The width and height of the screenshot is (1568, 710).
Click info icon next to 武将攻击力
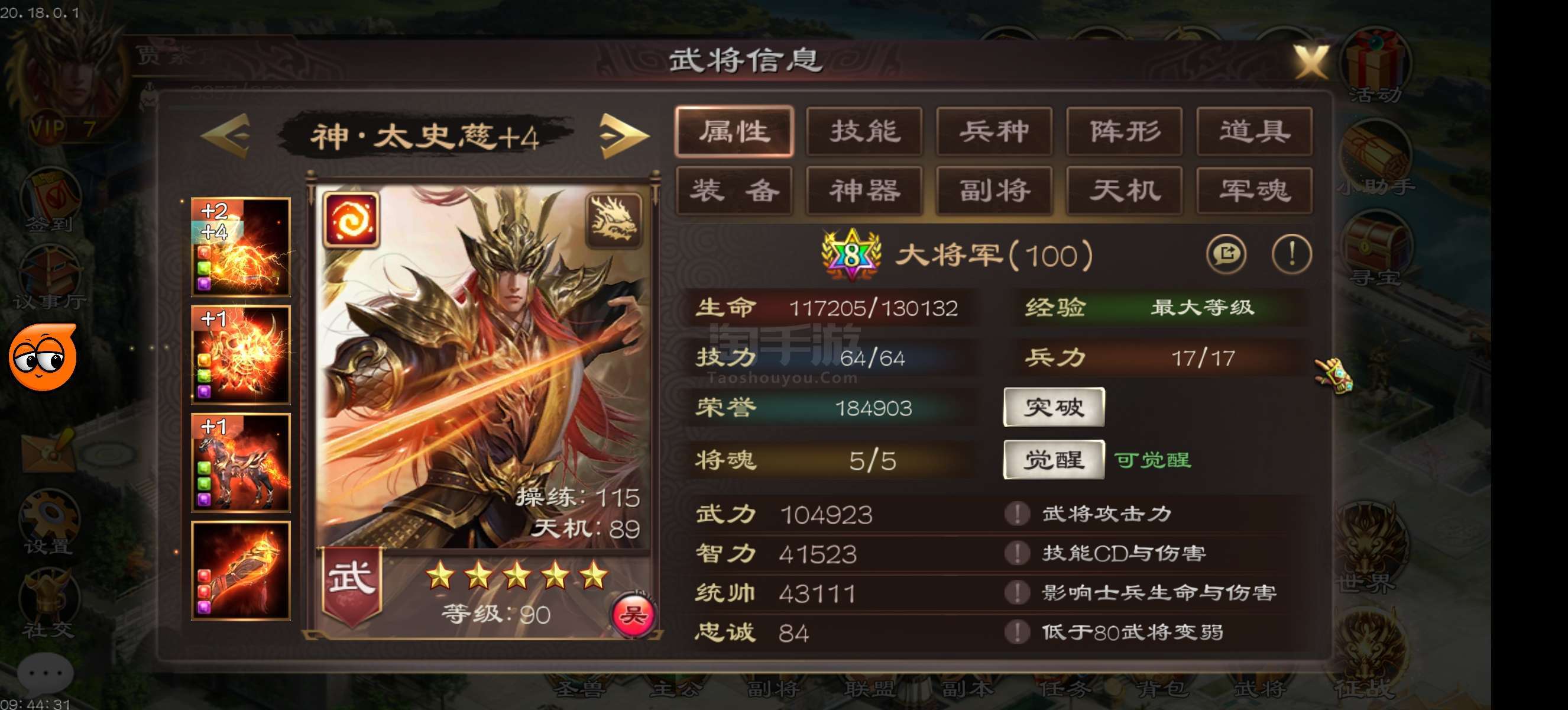(x=1016, y=514)
